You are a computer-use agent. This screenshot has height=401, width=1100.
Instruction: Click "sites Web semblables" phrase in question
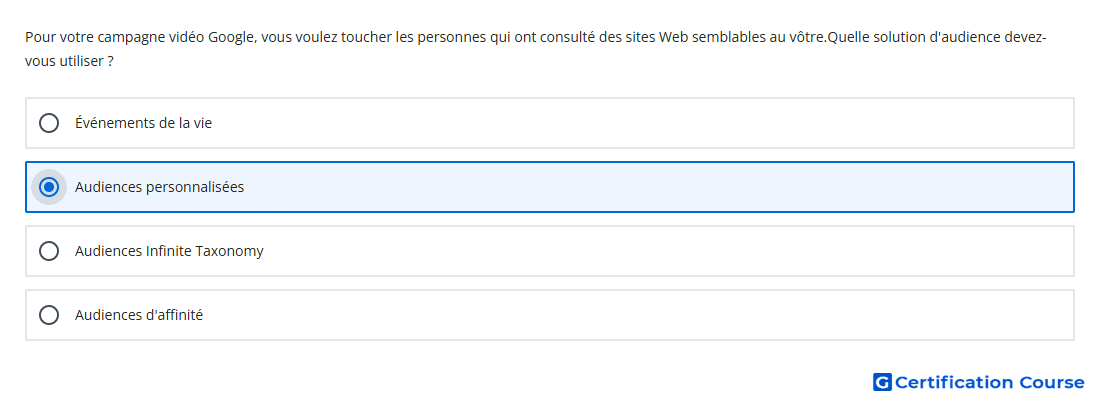pos(690,37)
